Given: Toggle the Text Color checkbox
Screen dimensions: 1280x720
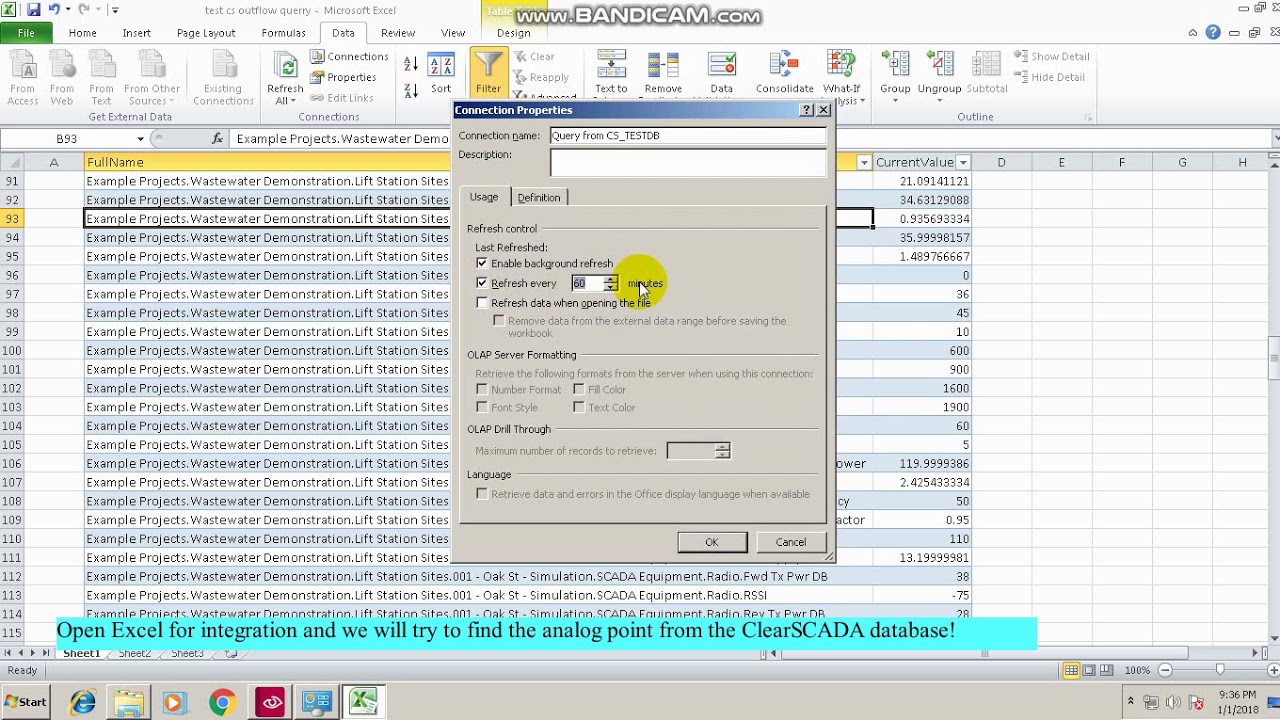Looking at the screenshot, I should pos(579,408).
